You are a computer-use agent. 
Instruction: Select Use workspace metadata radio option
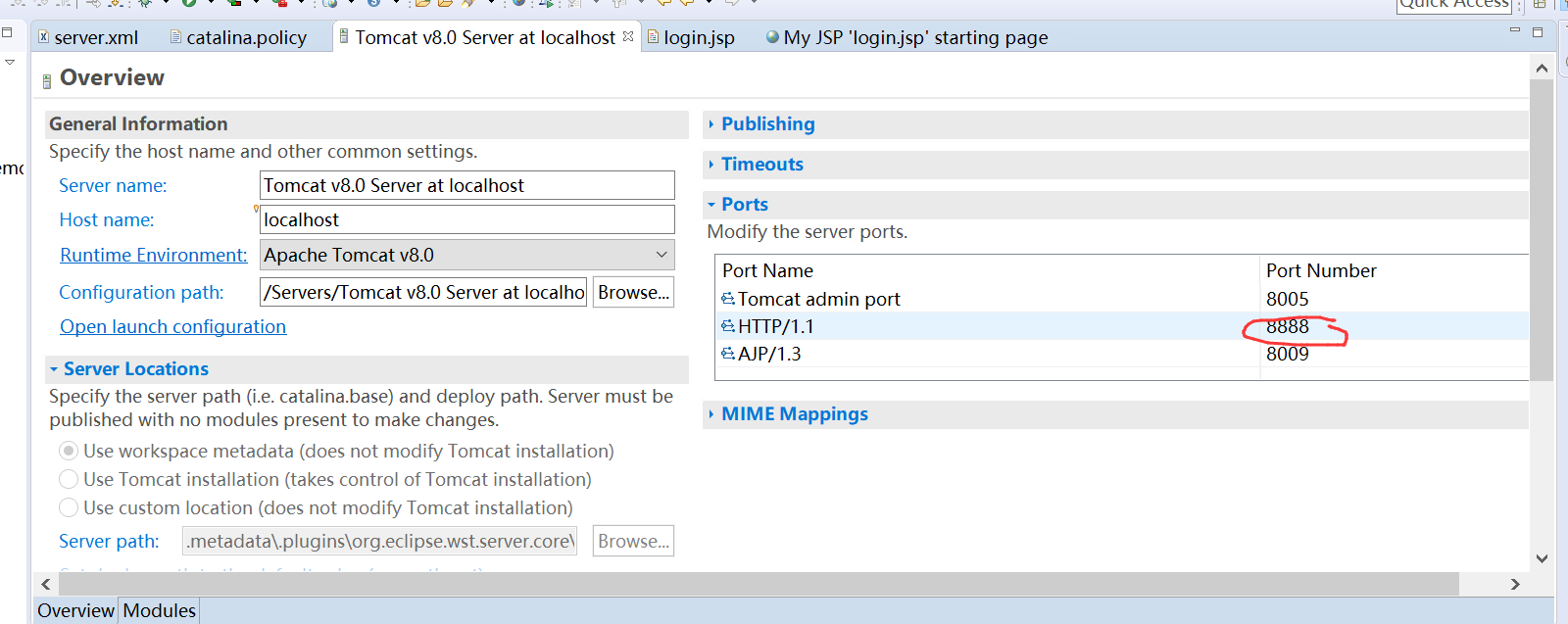pyautogui.click(x=69, y=451)
